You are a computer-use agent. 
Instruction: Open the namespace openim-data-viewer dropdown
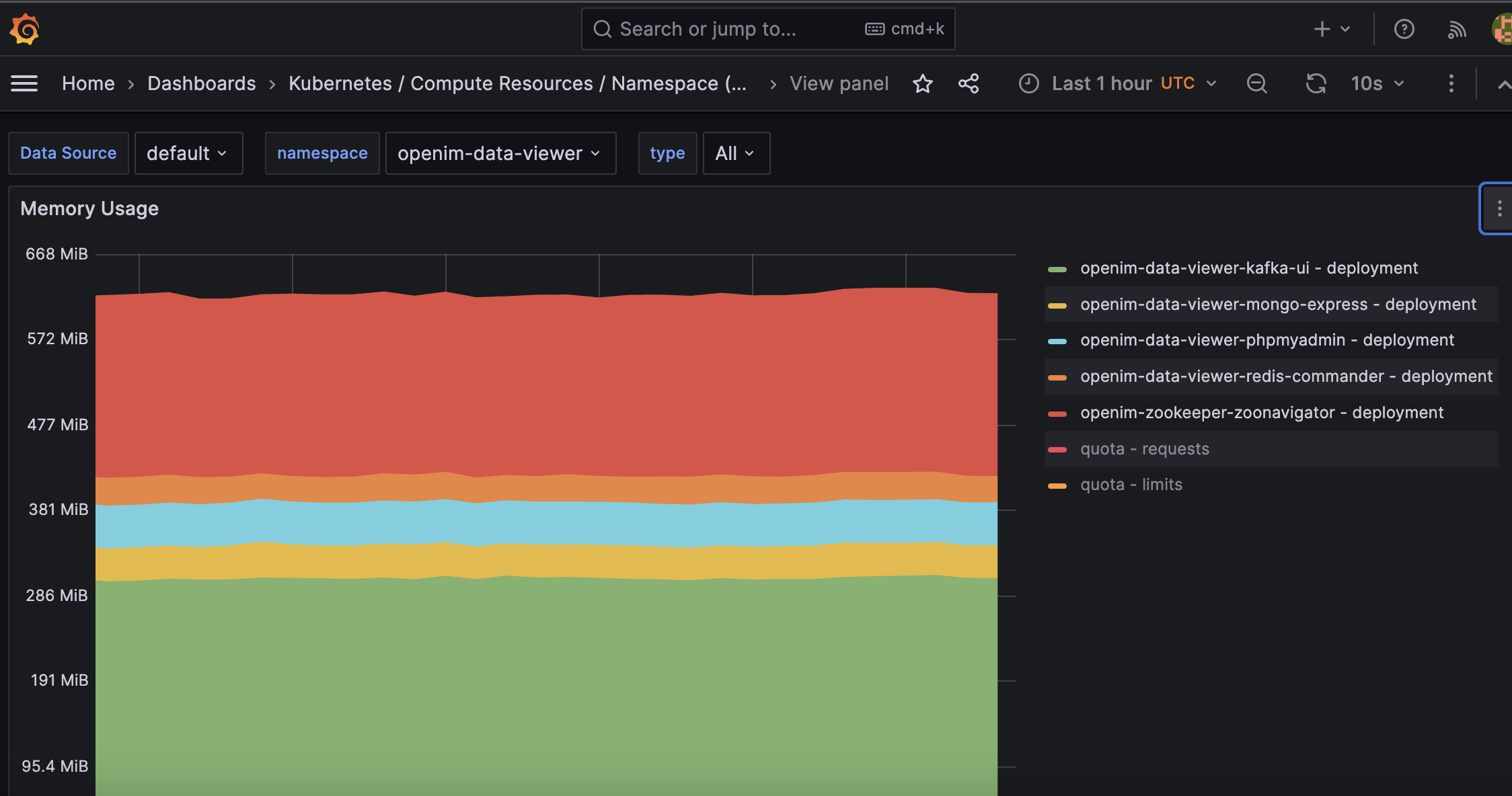coord(500,153)
